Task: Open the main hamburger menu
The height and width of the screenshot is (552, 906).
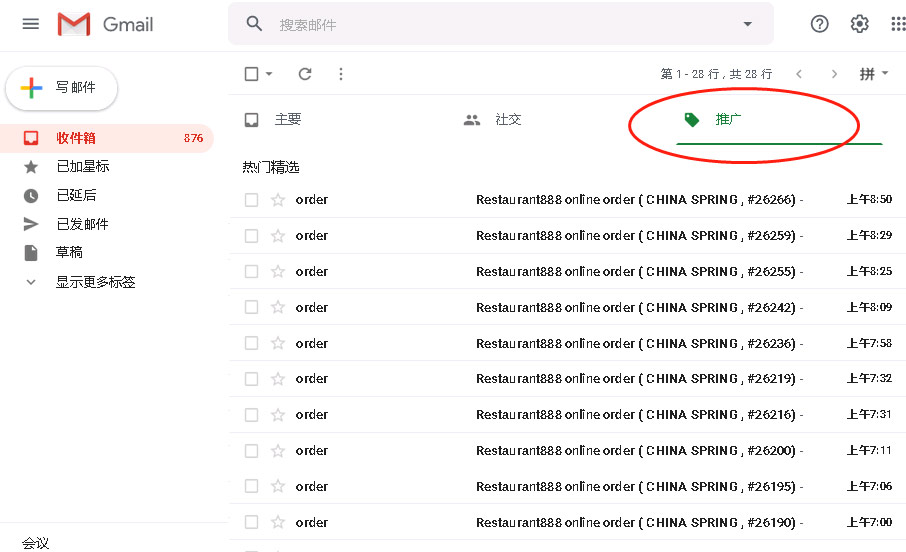Action: [30, 24]
